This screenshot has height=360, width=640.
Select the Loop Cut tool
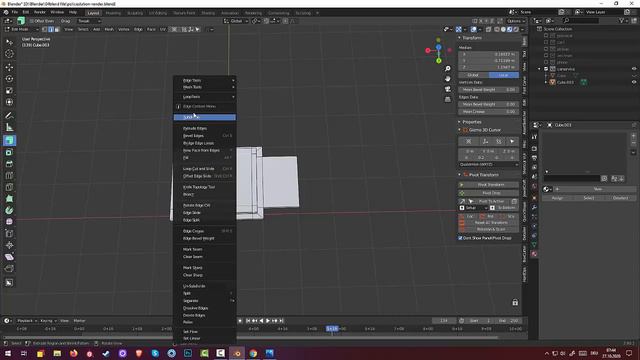pyautogui.click(x=9, y=176)
